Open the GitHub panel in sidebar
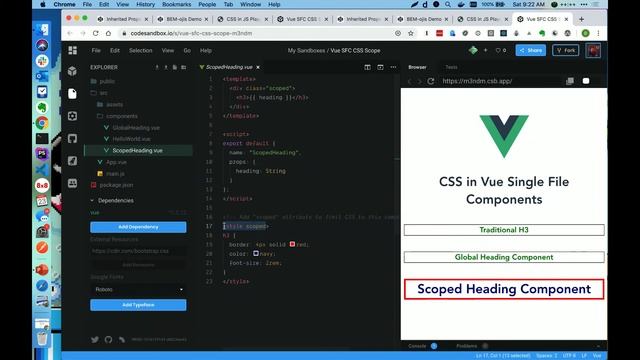Viewport: 640px width, 360px height. click(x=73, y=138)
